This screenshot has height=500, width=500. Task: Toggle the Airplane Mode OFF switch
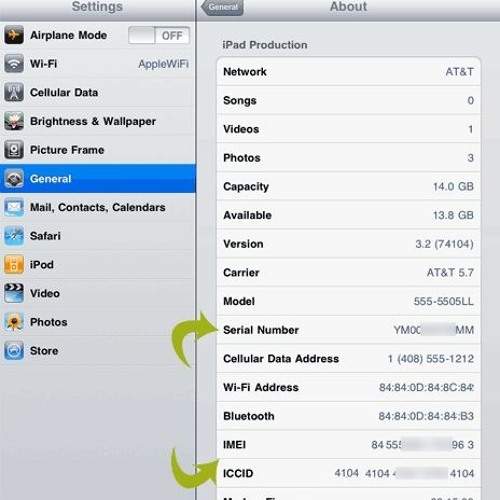[159, 35]
